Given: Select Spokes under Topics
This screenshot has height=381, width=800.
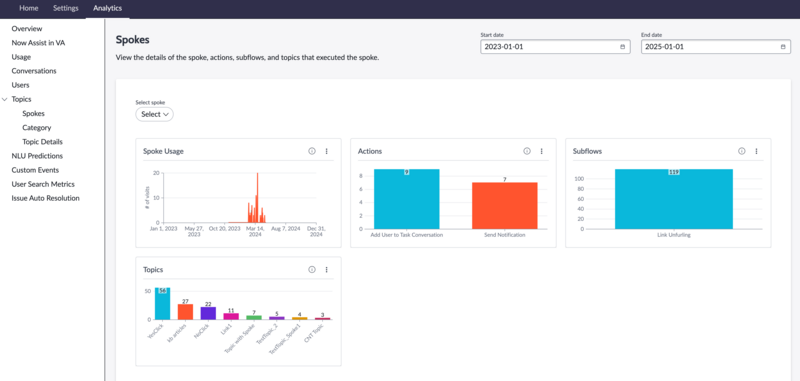Looking at the screenshot, I should [34, 113].
